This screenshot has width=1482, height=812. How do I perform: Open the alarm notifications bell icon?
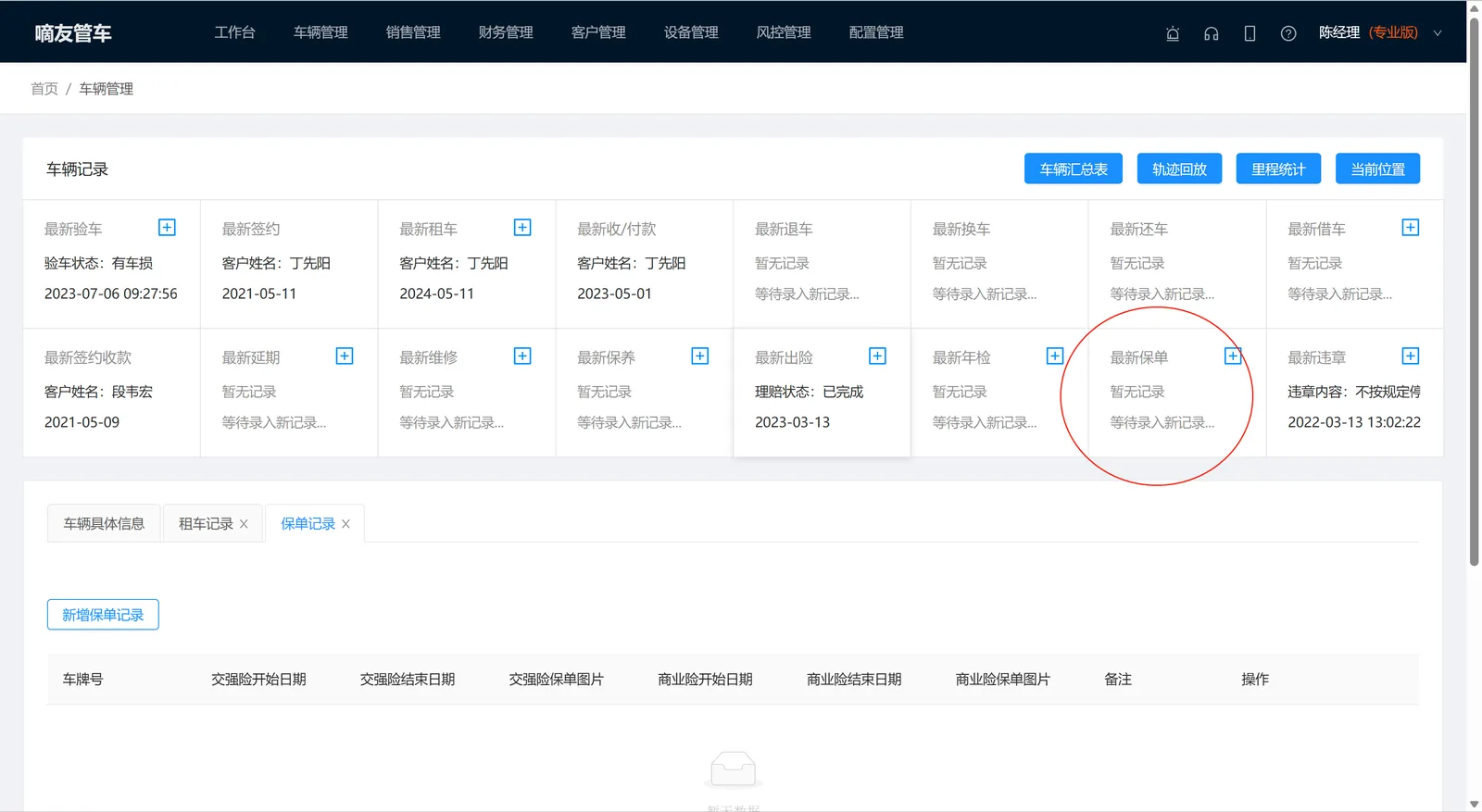click(x=1173, y=33)
